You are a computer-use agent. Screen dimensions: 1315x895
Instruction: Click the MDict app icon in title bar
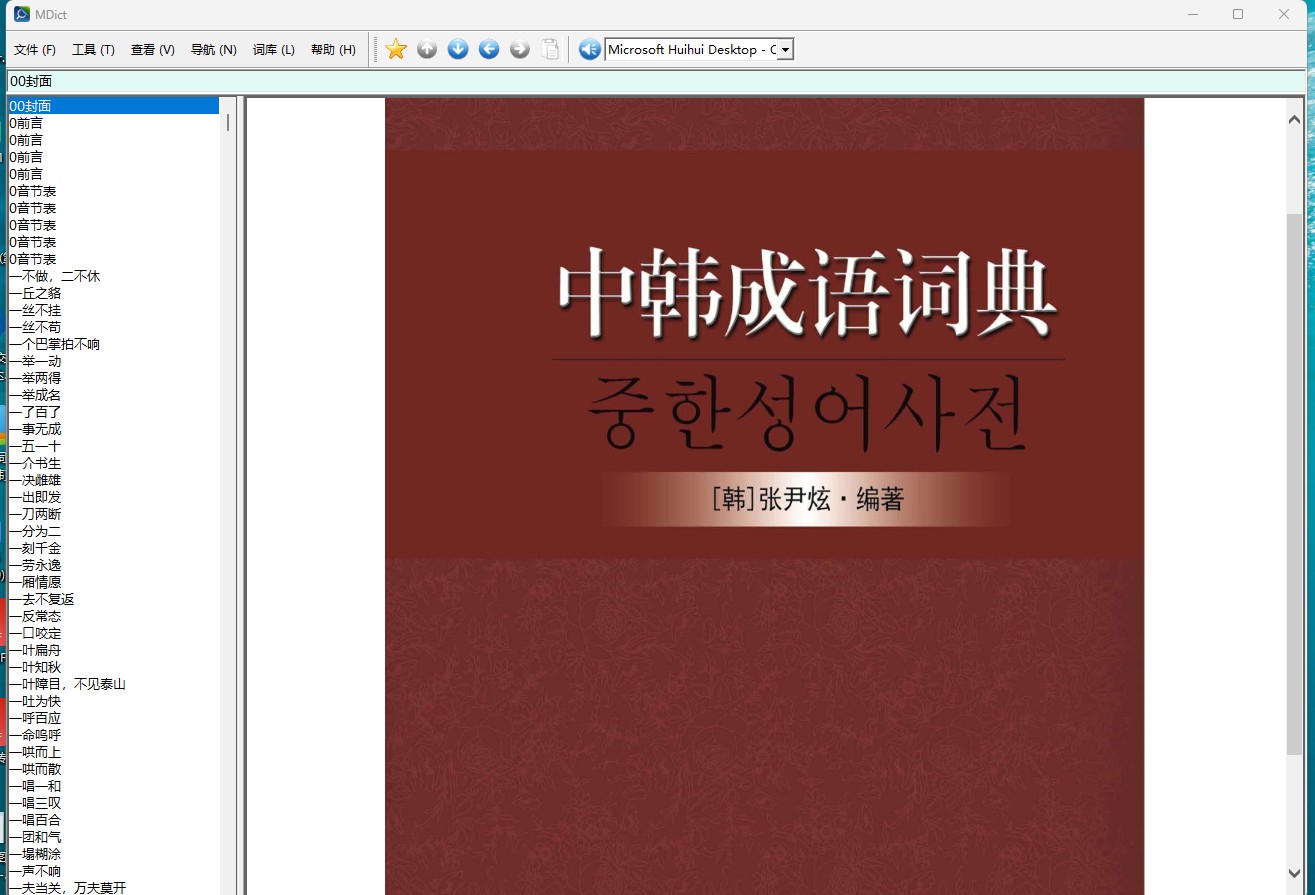[x=22, y=14]
